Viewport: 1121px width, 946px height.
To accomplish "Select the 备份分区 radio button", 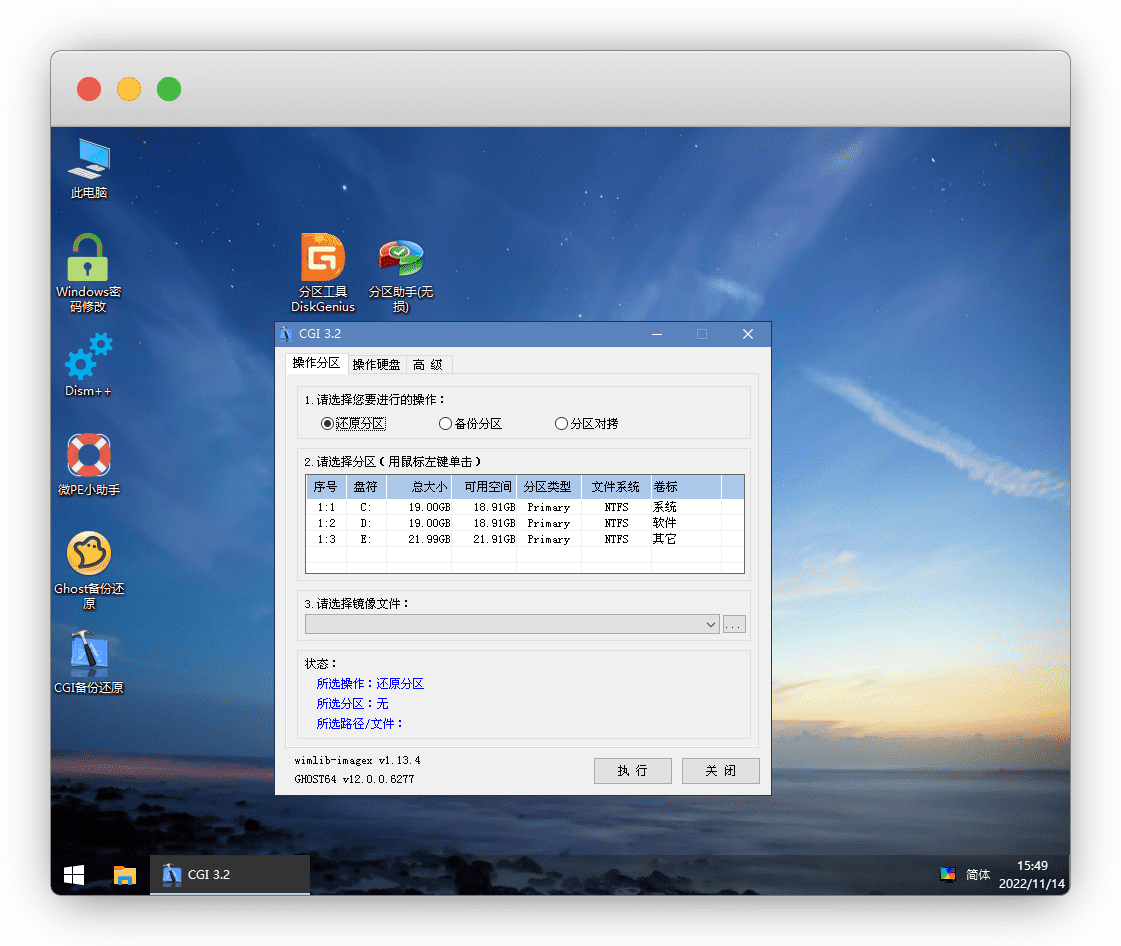I will click(446, 424).
